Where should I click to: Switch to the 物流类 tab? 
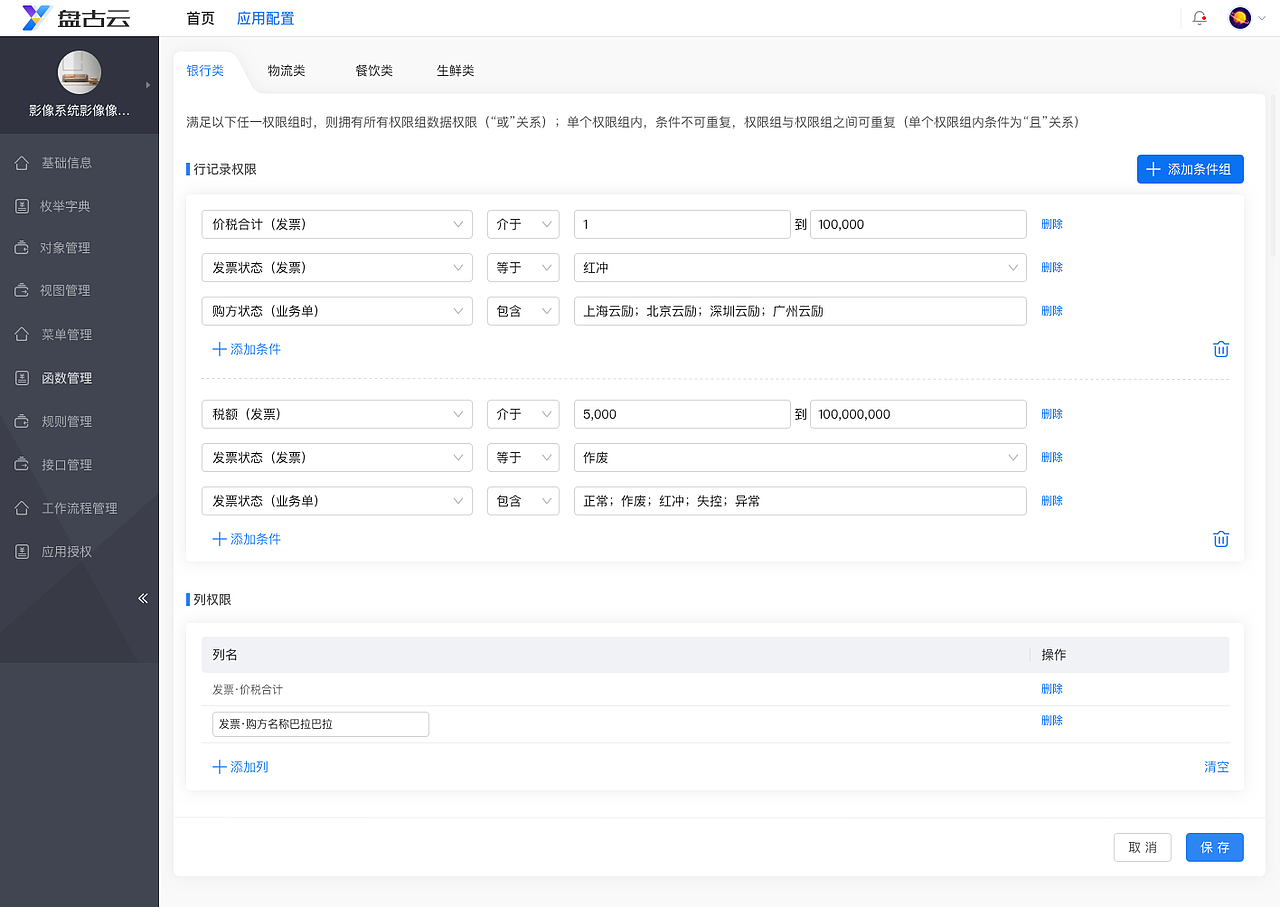coord(286,71)
